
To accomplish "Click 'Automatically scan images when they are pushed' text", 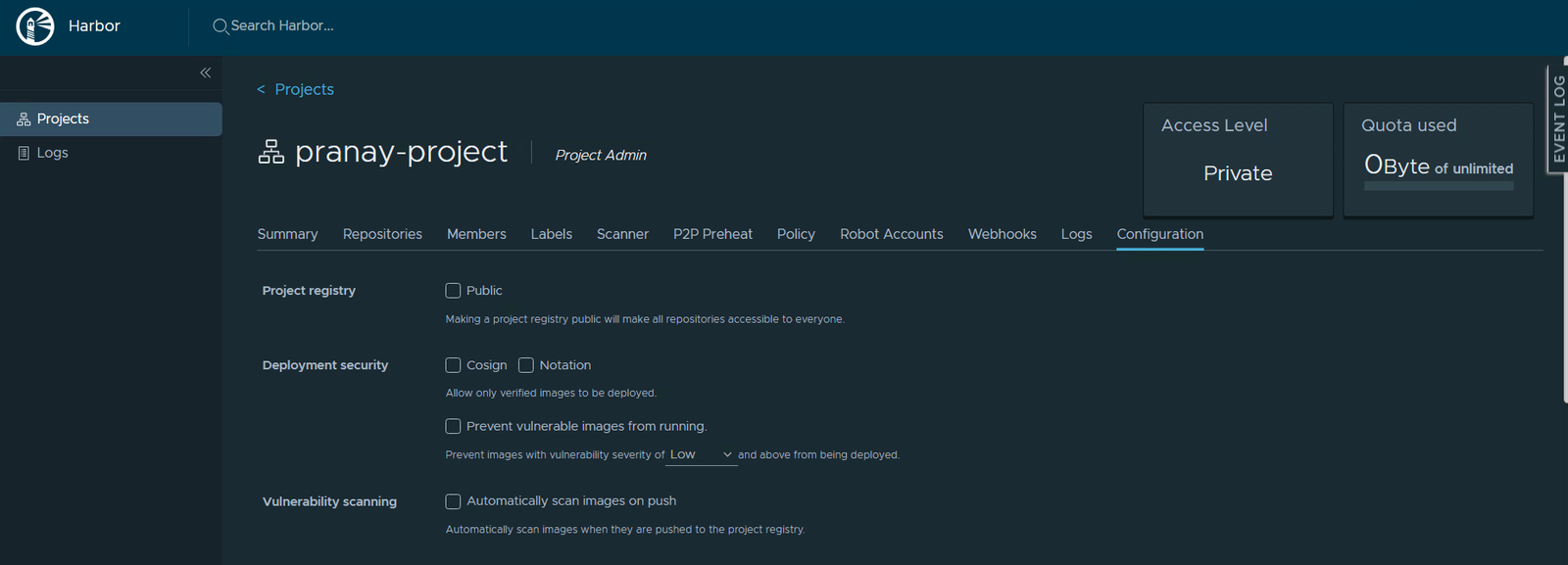I will 625,530.
